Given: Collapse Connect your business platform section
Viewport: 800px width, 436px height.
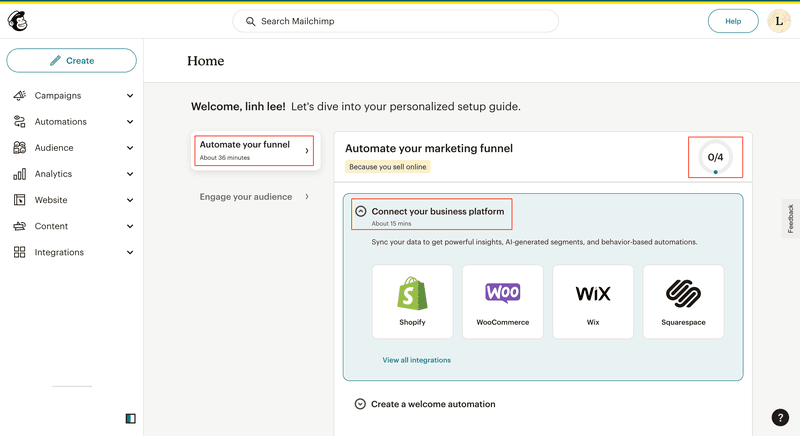Looking at the screenshot, I should click(361, 212).
